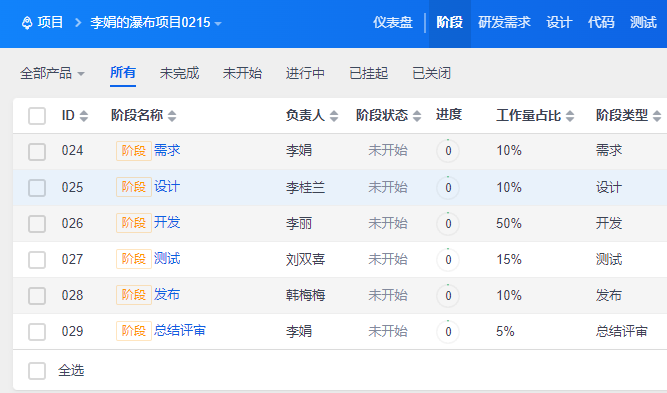667x393 pixels.
Task: Click owner 李丽 in row 026
Action: (x=299, y=224)
